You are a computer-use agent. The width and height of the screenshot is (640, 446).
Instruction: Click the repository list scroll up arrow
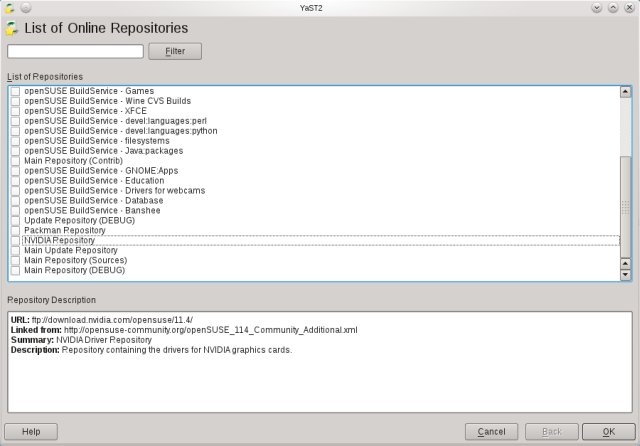click(x=625, y=92)
